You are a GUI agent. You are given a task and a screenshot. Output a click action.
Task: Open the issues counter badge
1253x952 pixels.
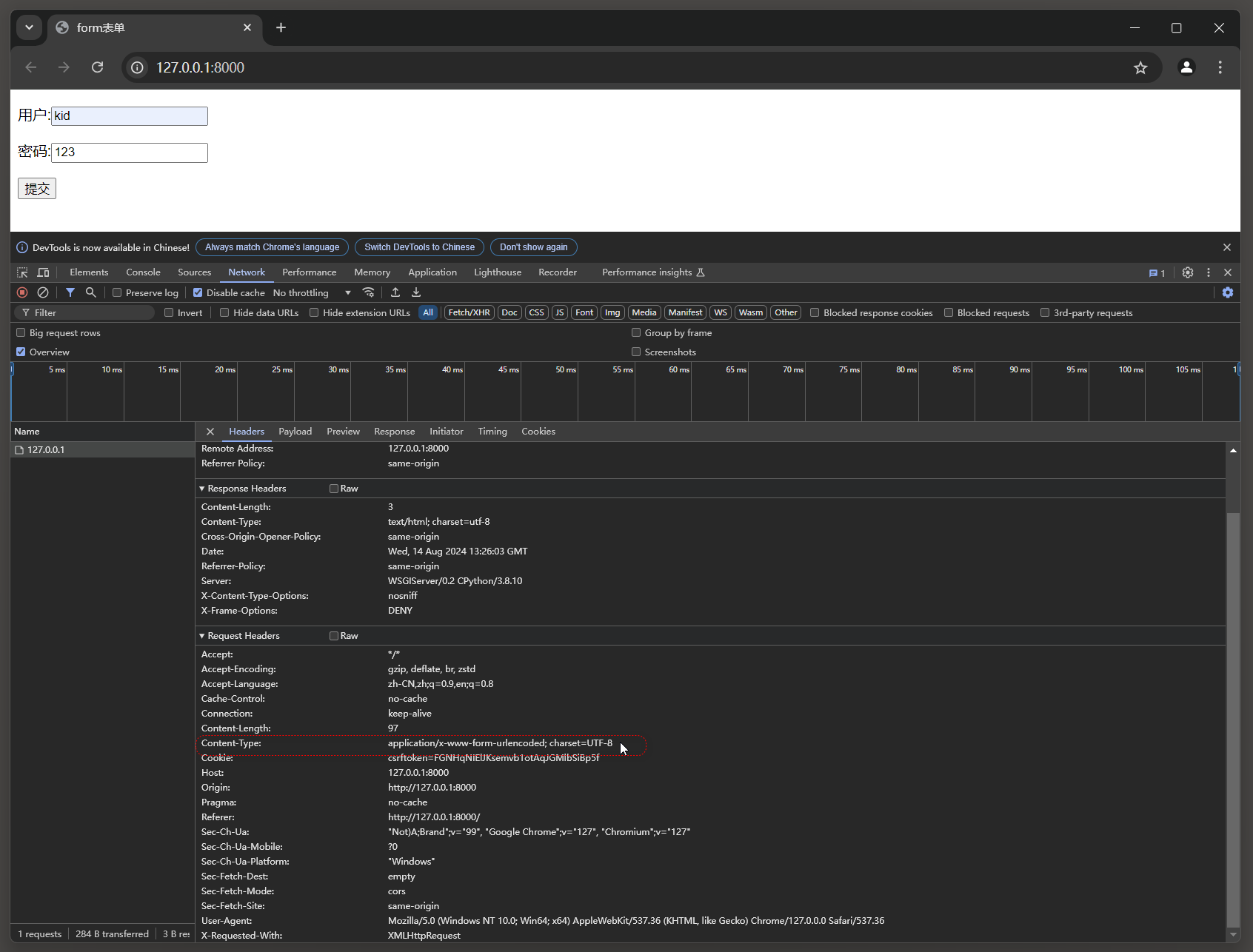(x=1157, y=273)
